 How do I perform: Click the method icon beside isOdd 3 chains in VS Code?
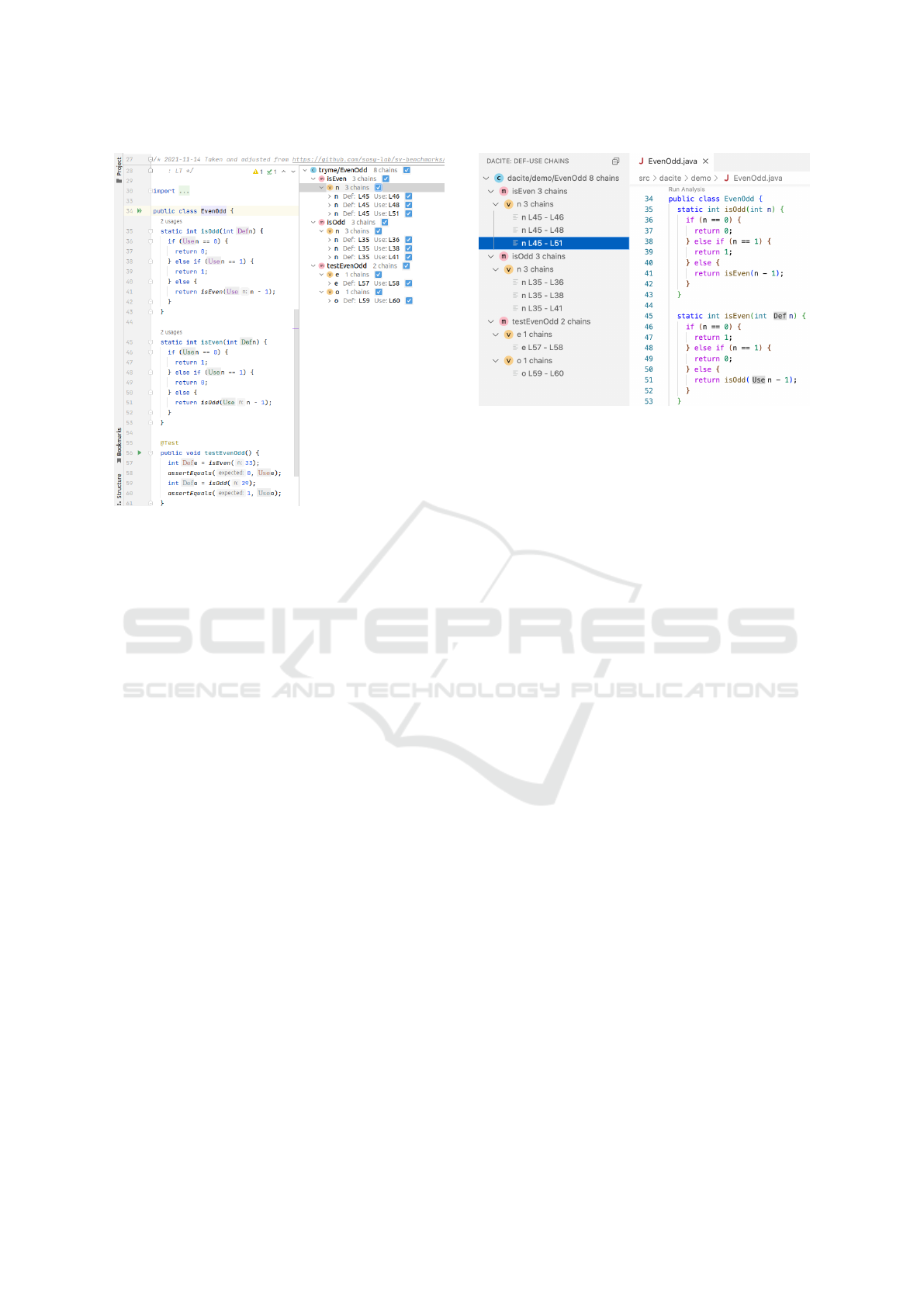(x=504, y=256)
